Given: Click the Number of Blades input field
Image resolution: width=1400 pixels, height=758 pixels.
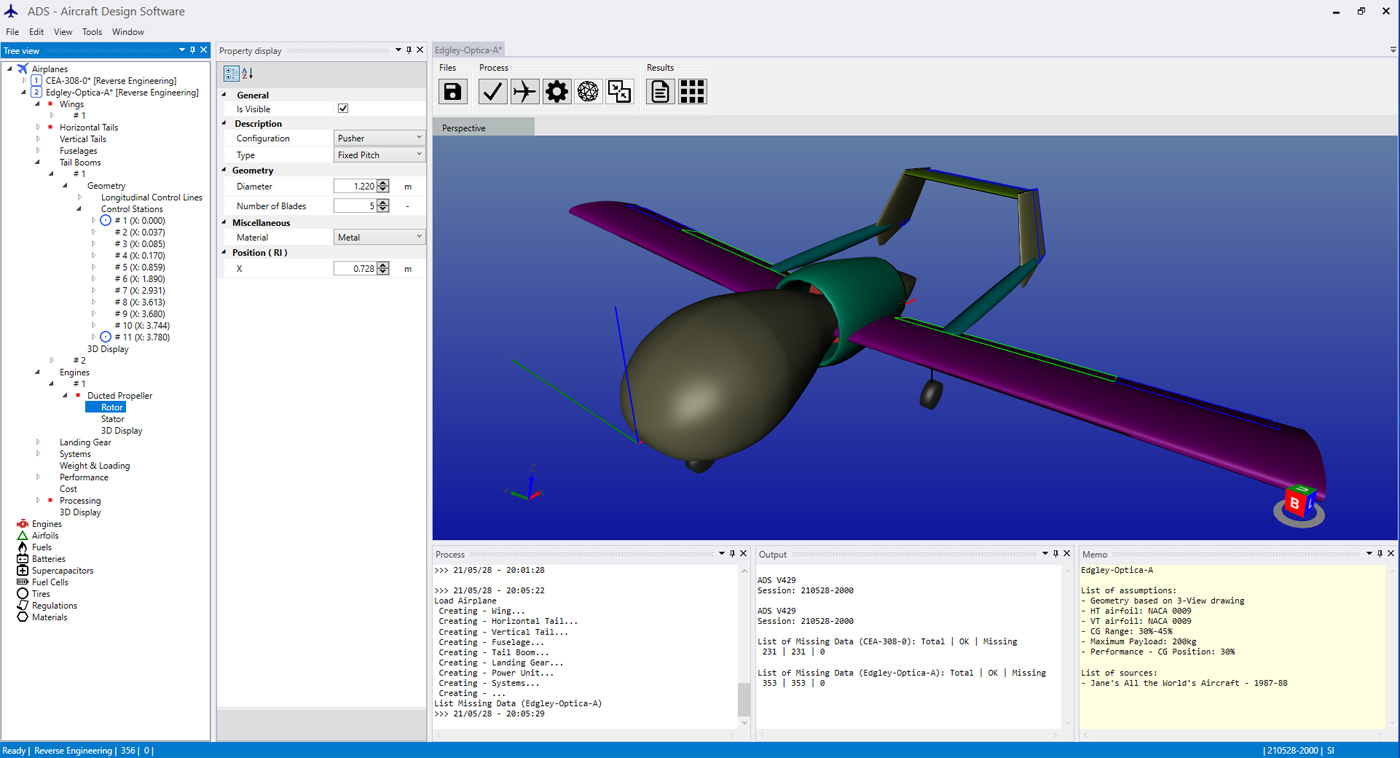Looking at the screenshot, I should 355,206.
